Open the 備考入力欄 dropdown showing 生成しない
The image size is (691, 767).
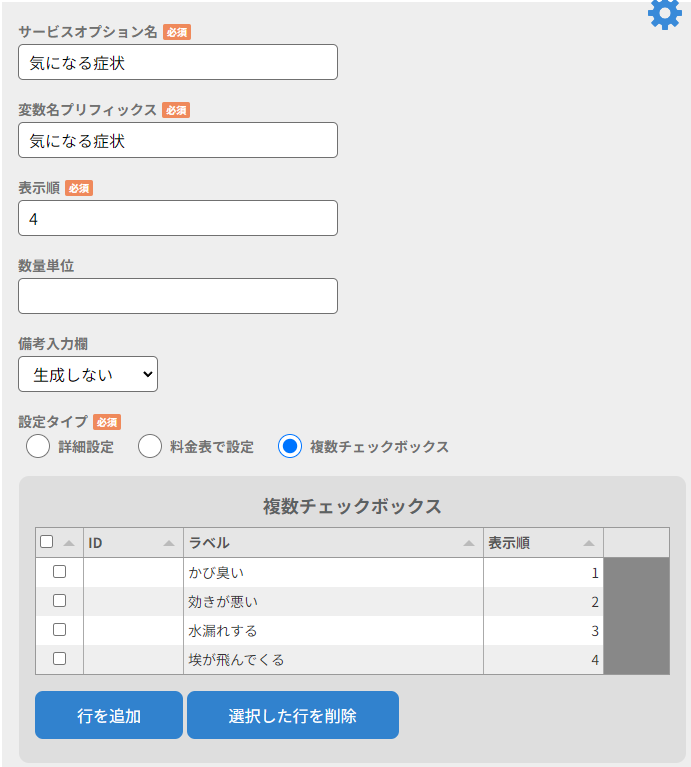click(x=88, y=374)
